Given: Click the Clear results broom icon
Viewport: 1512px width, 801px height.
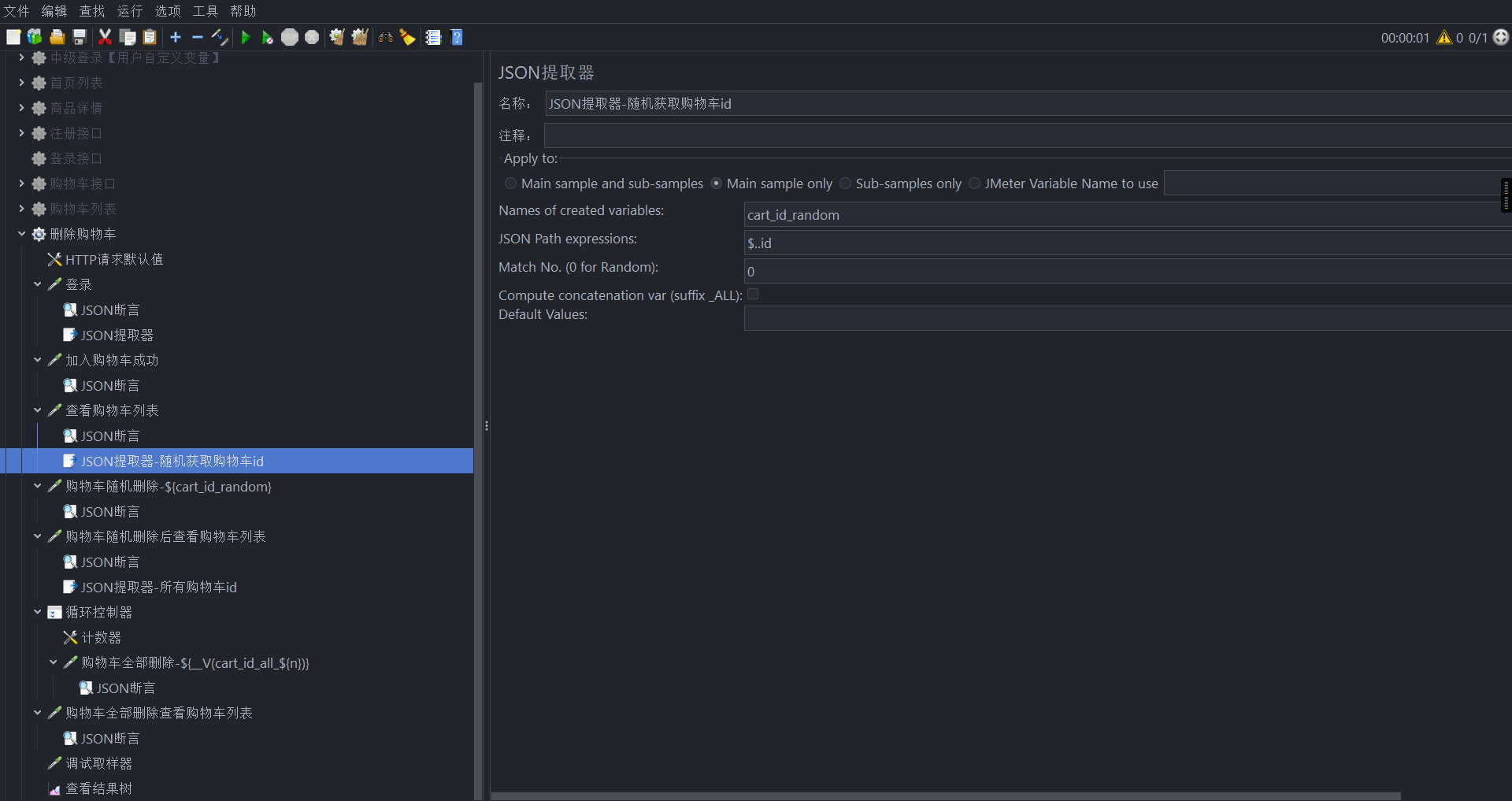Looking at the screenshot, I should pos(337,37).
